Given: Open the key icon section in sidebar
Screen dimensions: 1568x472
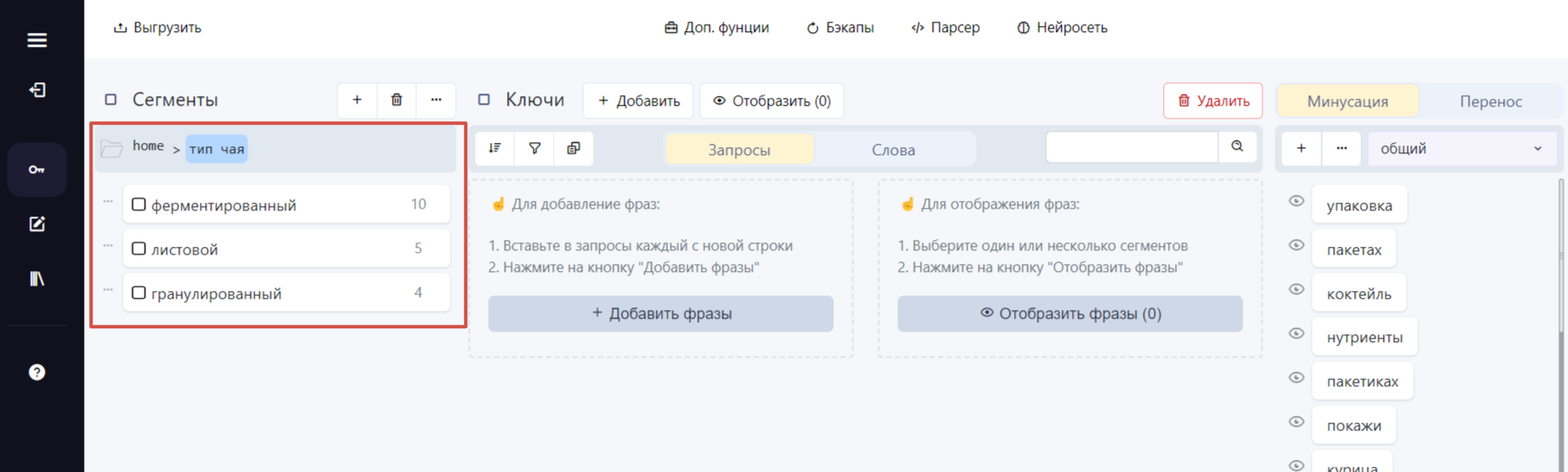Looking at the screenshot, I should [36, 170].
